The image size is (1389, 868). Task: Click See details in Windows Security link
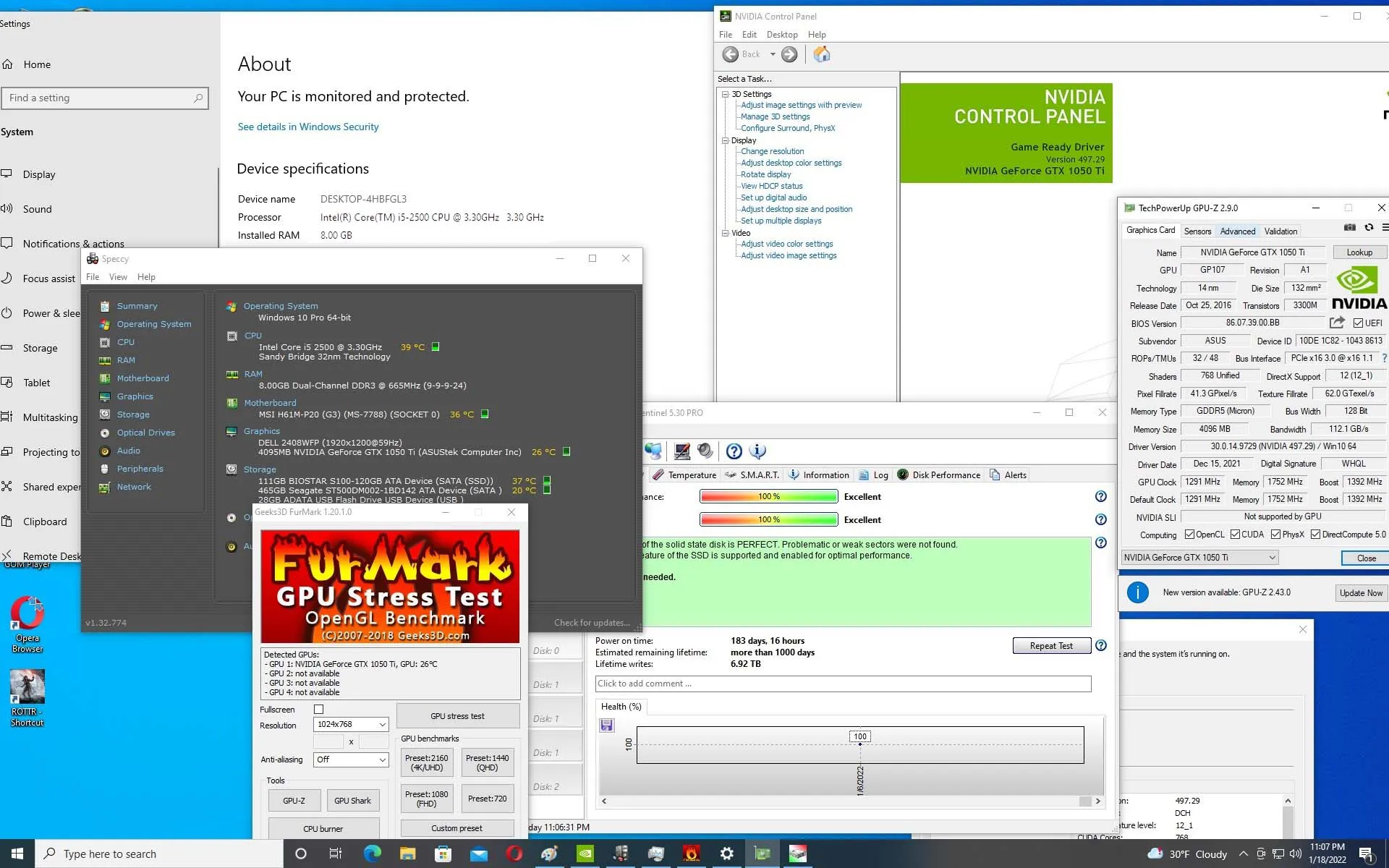[x=308, y=127]
